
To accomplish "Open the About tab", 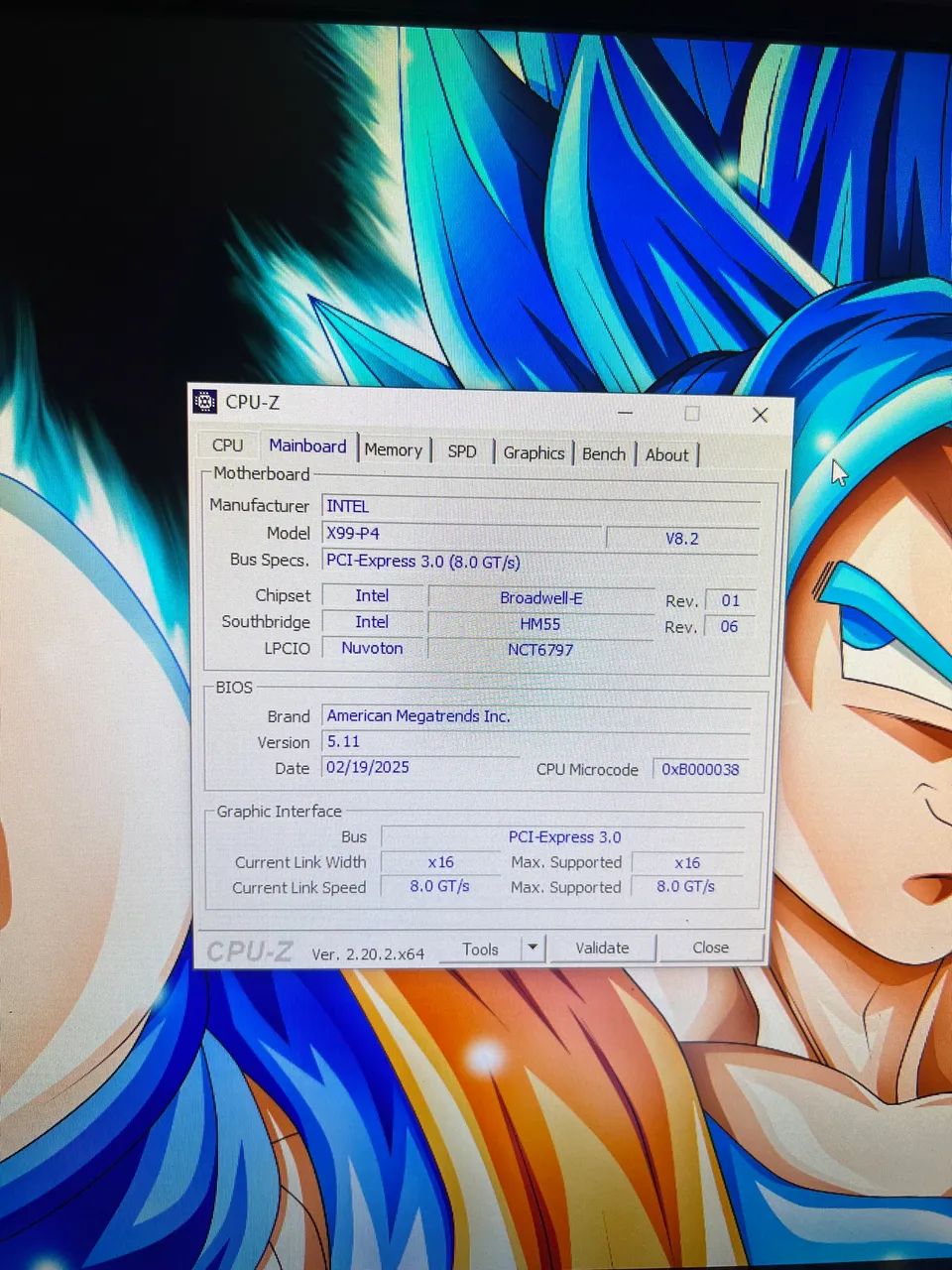I will coord(667,455).
